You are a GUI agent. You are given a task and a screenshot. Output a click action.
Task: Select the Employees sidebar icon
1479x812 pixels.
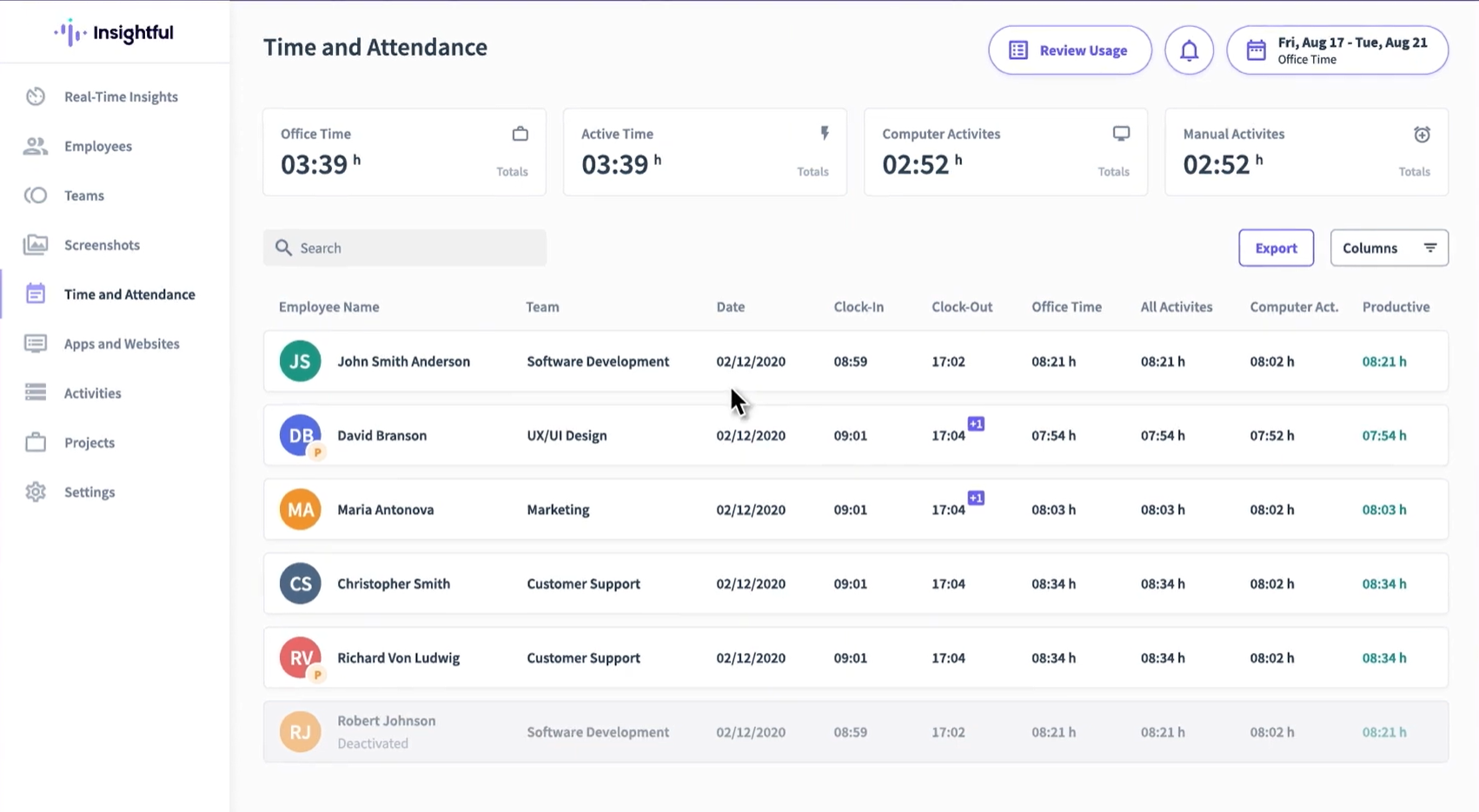pyautogui.click(x=36, y=146)
